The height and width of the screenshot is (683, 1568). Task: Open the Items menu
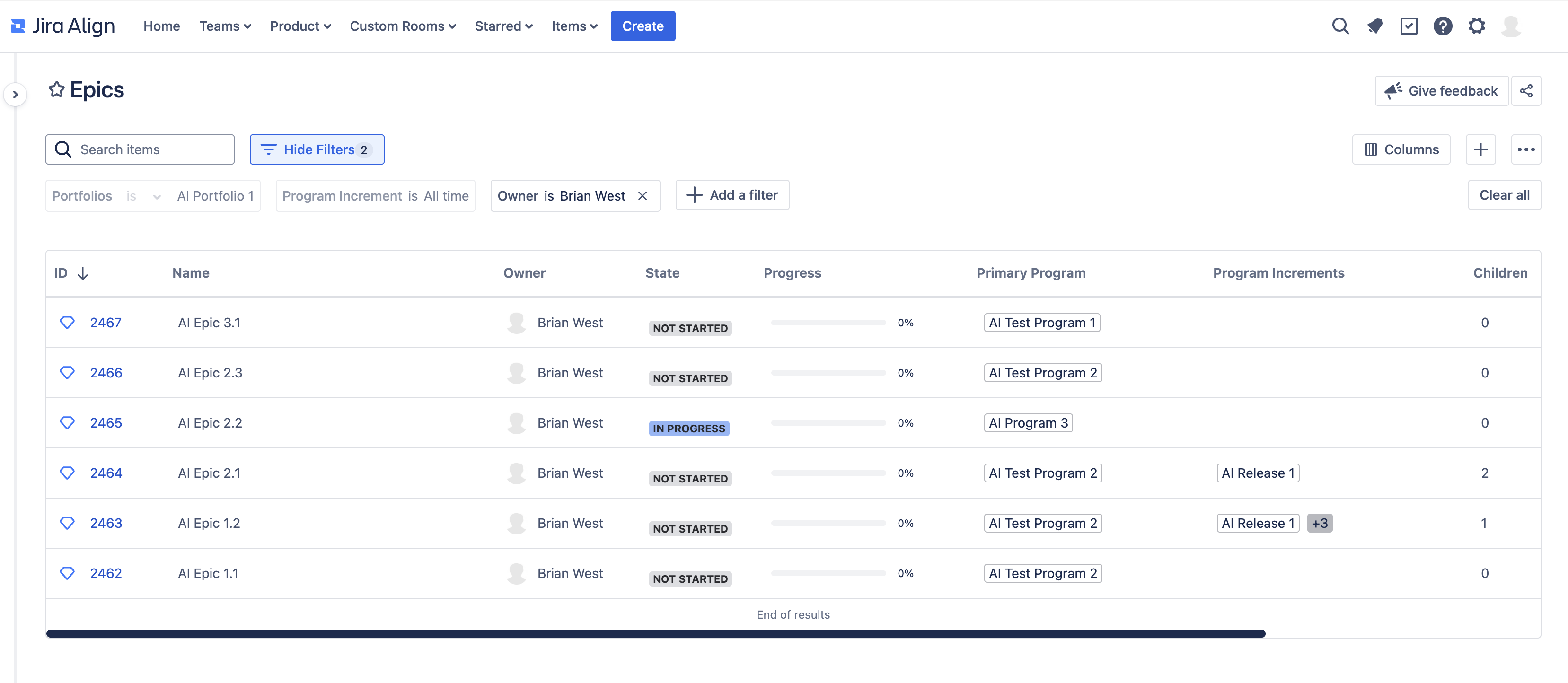(x=574, y=26)
